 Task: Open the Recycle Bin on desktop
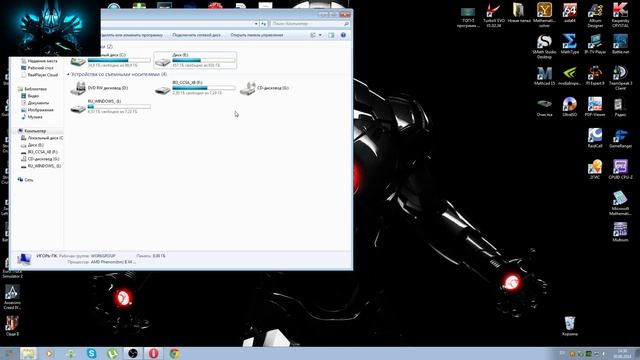click(570, 326)
